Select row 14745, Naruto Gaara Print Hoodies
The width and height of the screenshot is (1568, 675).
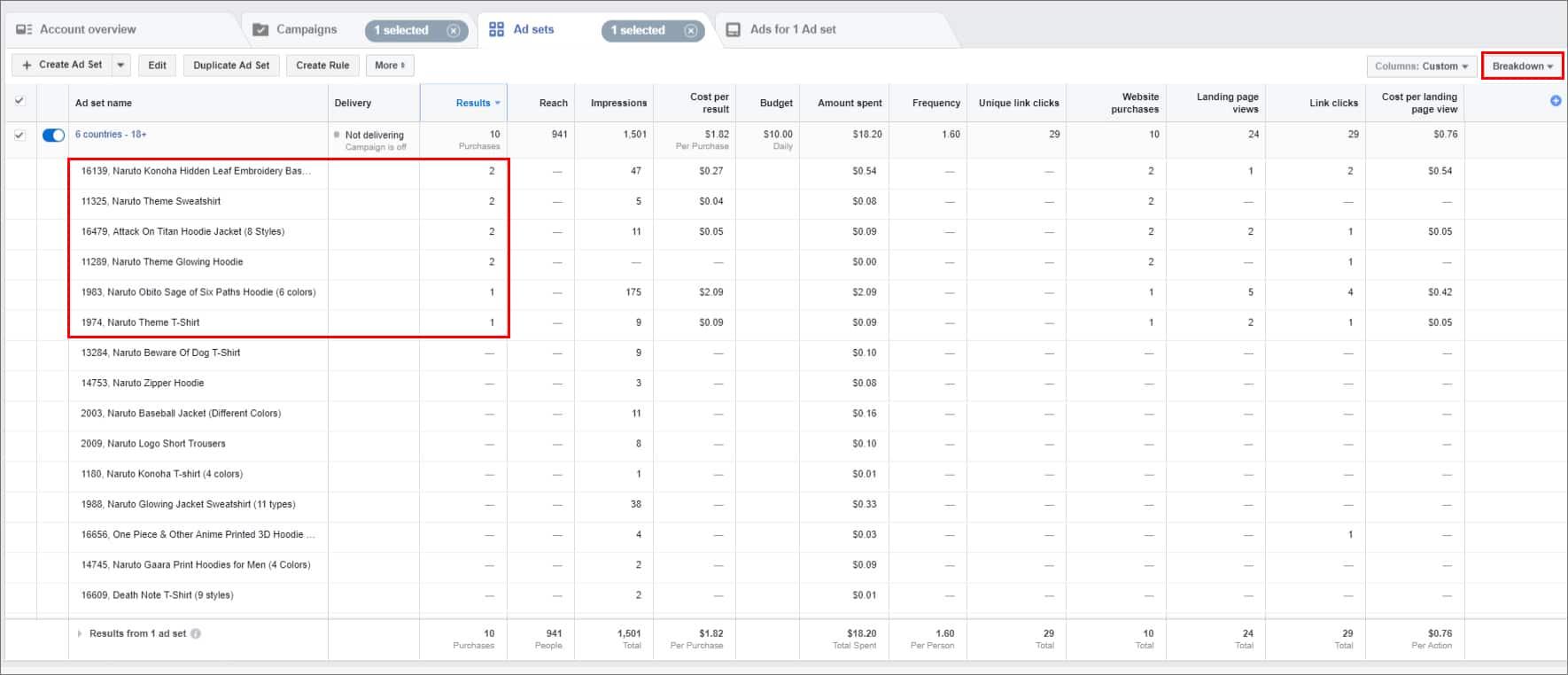(x=196, y=564)
